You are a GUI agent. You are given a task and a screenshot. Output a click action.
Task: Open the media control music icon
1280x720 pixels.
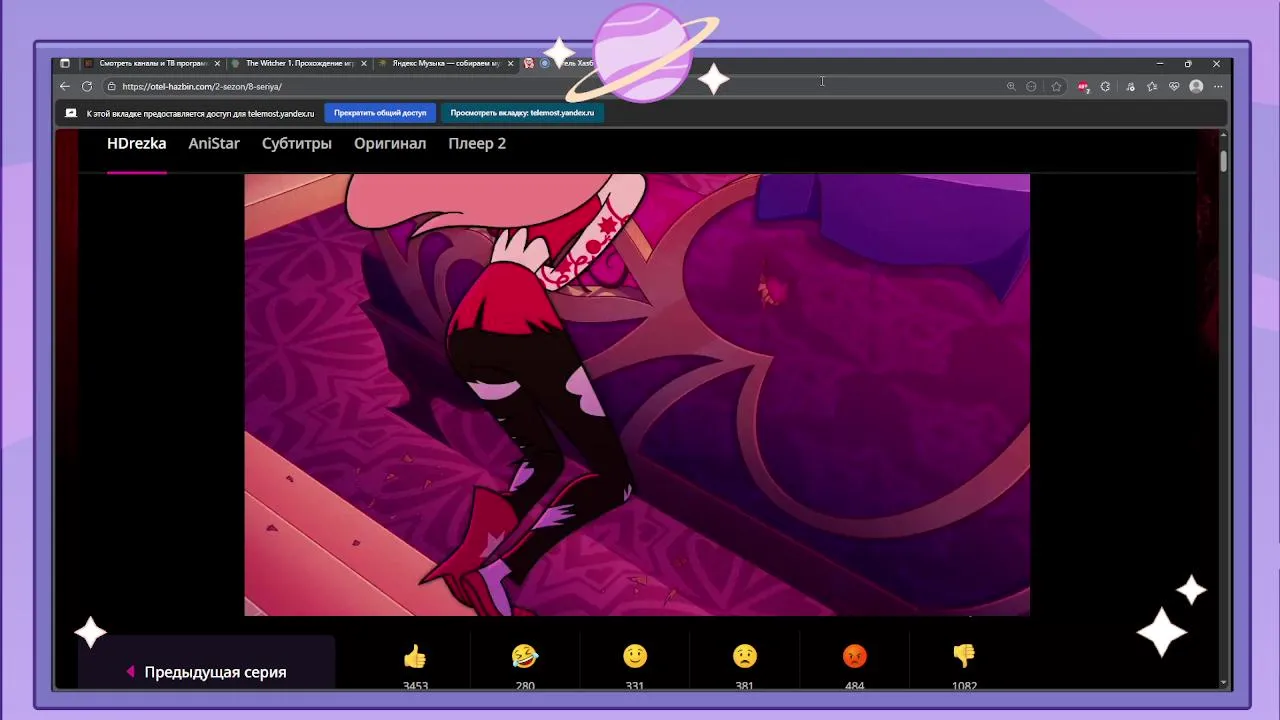pyautogui.click(x=1130, y=87)
